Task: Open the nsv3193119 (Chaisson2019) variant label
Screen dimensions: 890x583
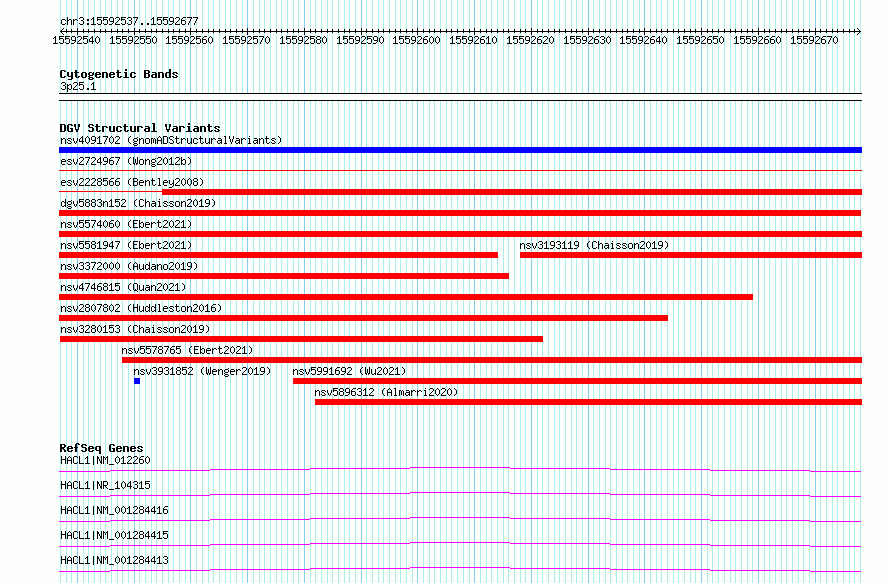Action: (594, 245)
